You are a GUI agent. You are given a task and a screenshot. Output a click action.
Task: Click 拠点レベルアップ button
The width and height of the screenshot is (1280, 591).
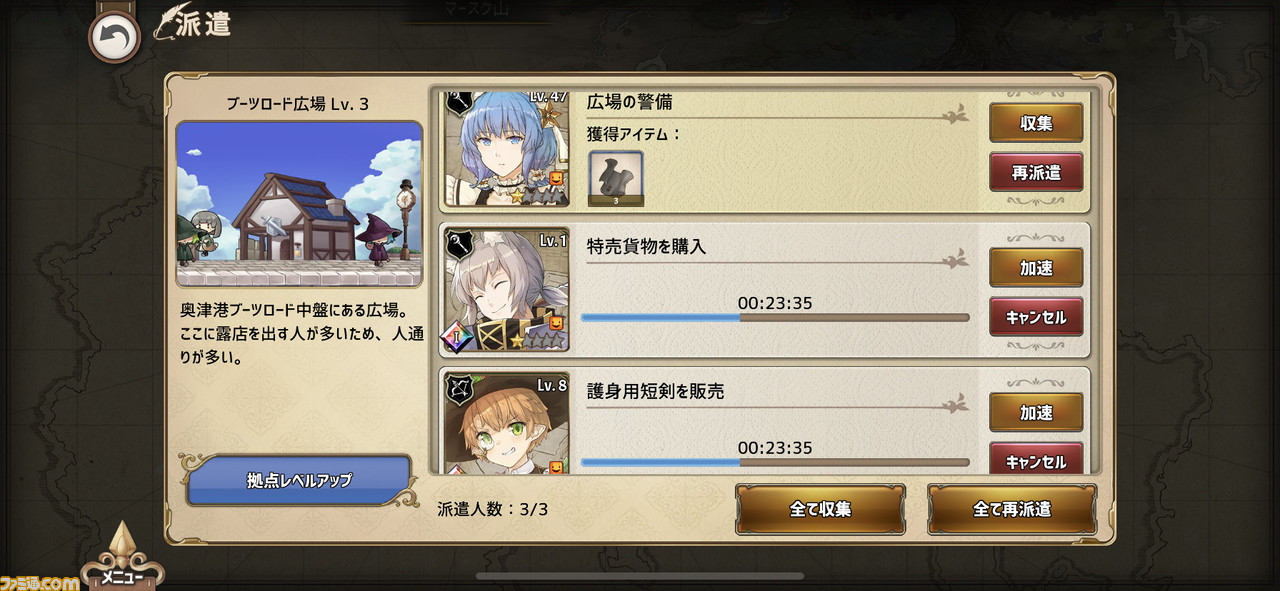click(299, 480)
